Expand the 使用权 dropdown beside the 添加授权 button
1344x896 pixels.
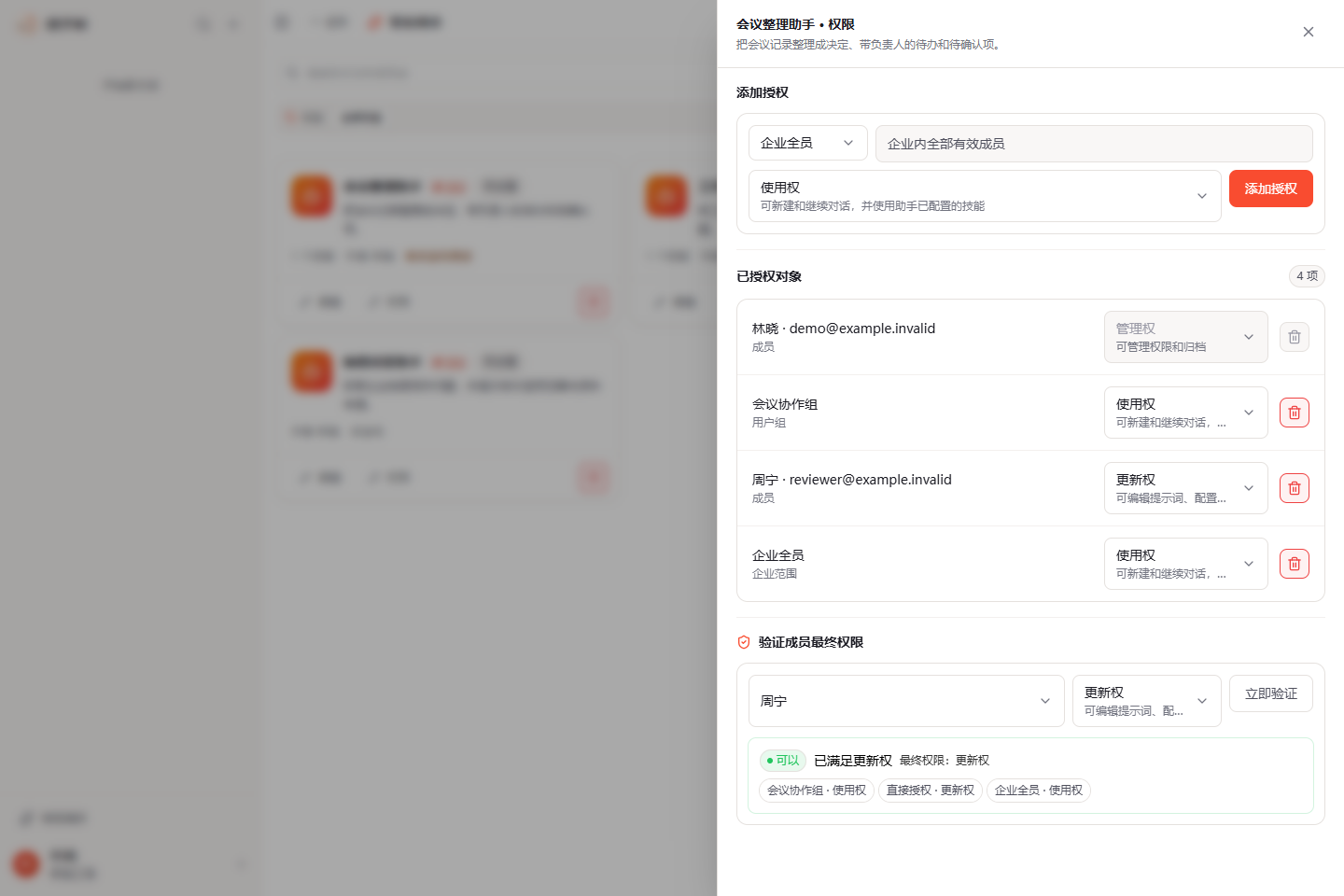click(985, 196)
